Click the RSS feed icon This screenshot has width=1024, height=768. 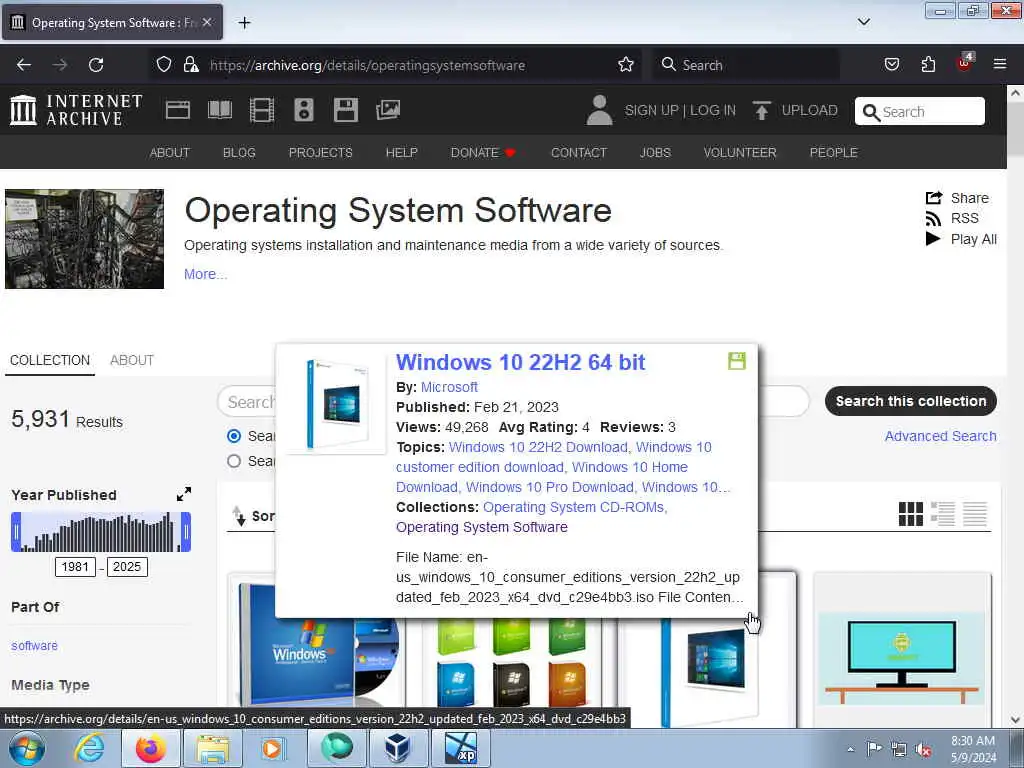pyautogui.click(x=933, y=219)
